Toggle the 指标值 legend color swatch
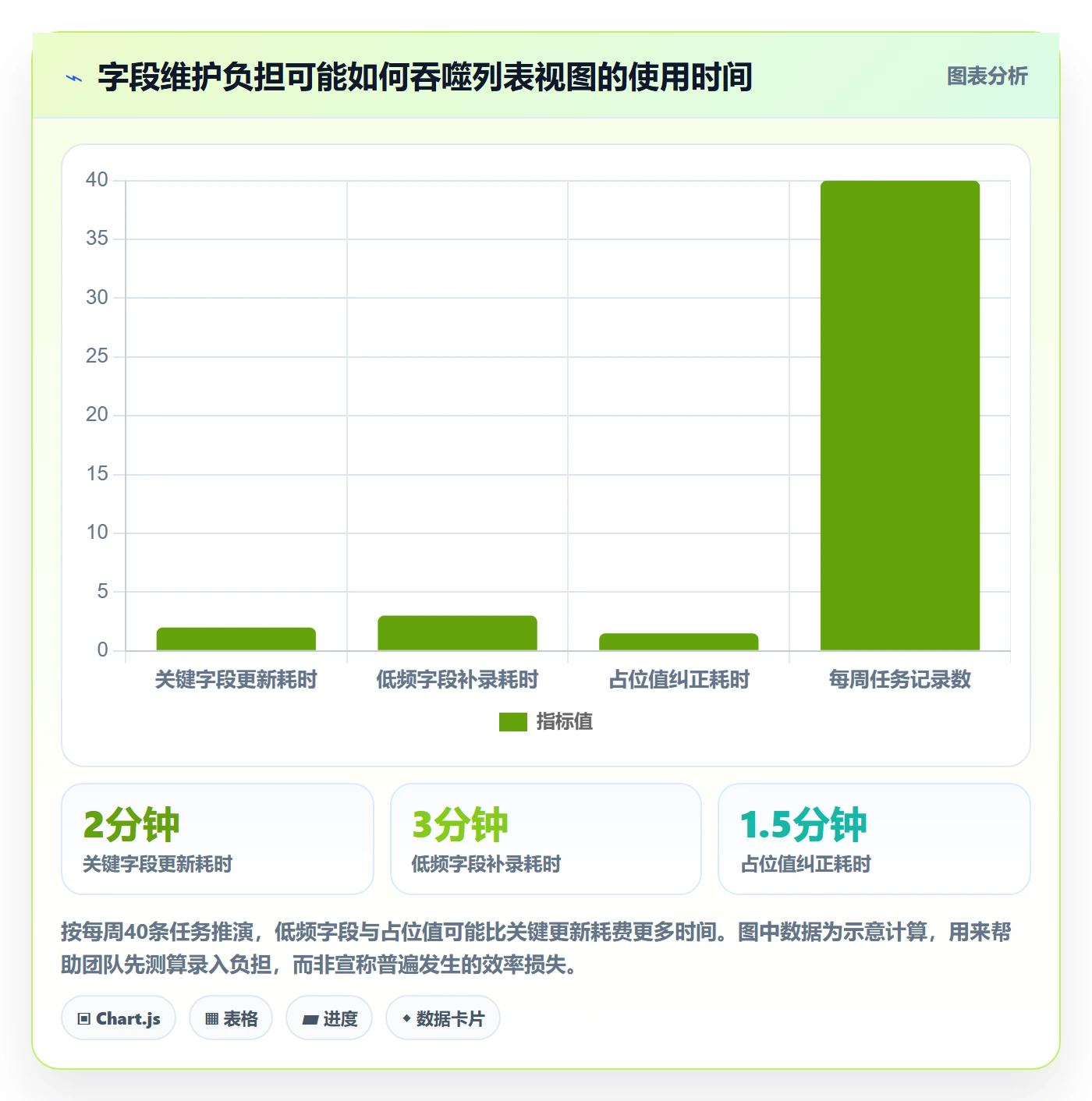1092x1101 pixels. (x=513, y=722)
